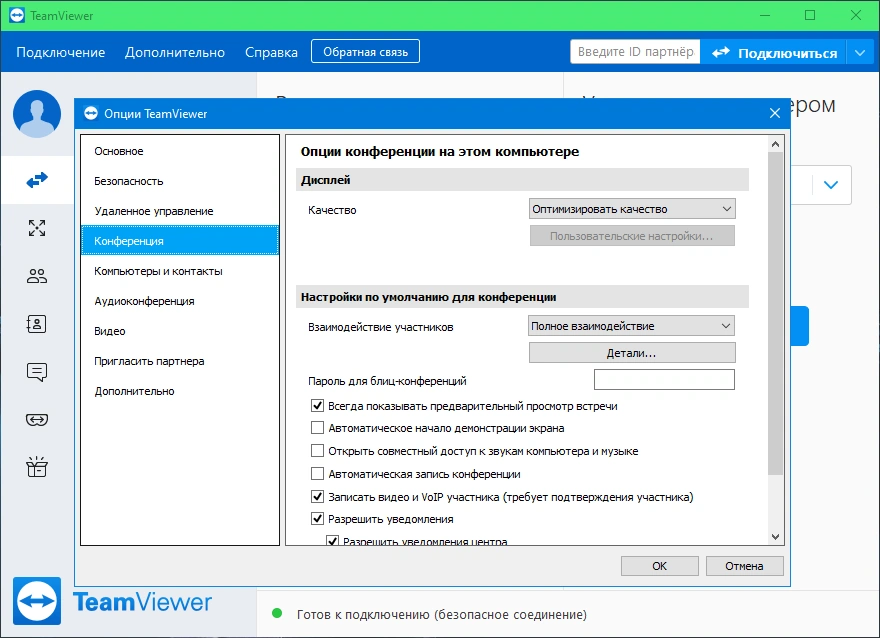
Task: Click the TeamViewer app icon in title bar
Action: (x=17, y=15)
